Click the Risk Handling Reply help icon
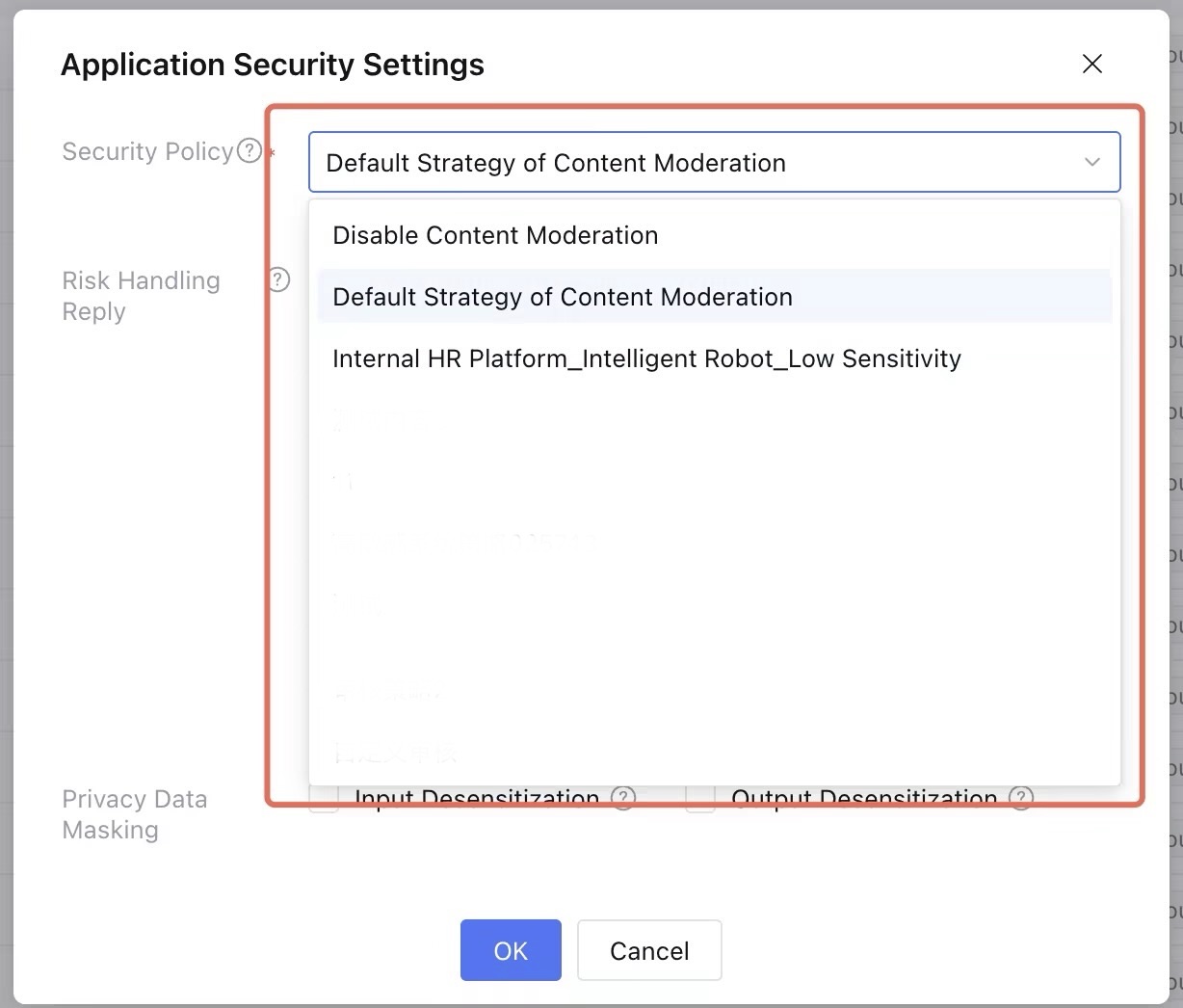The image size is (1183, 1008). tap(278, 279)
